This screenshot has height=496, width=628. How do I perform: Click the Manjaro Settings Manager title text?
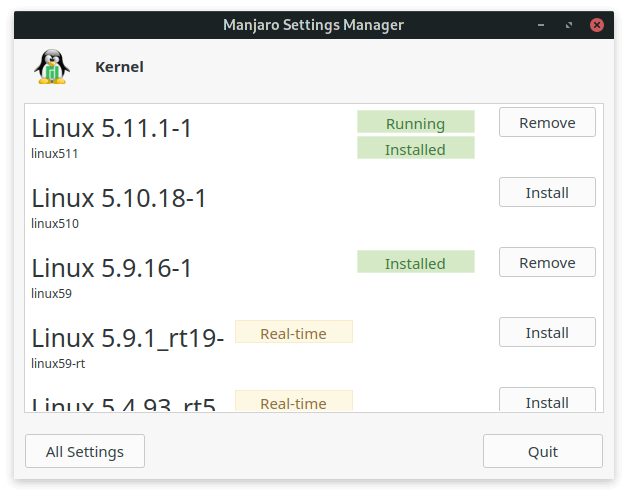pyautogui.click(x=314, y=25)
